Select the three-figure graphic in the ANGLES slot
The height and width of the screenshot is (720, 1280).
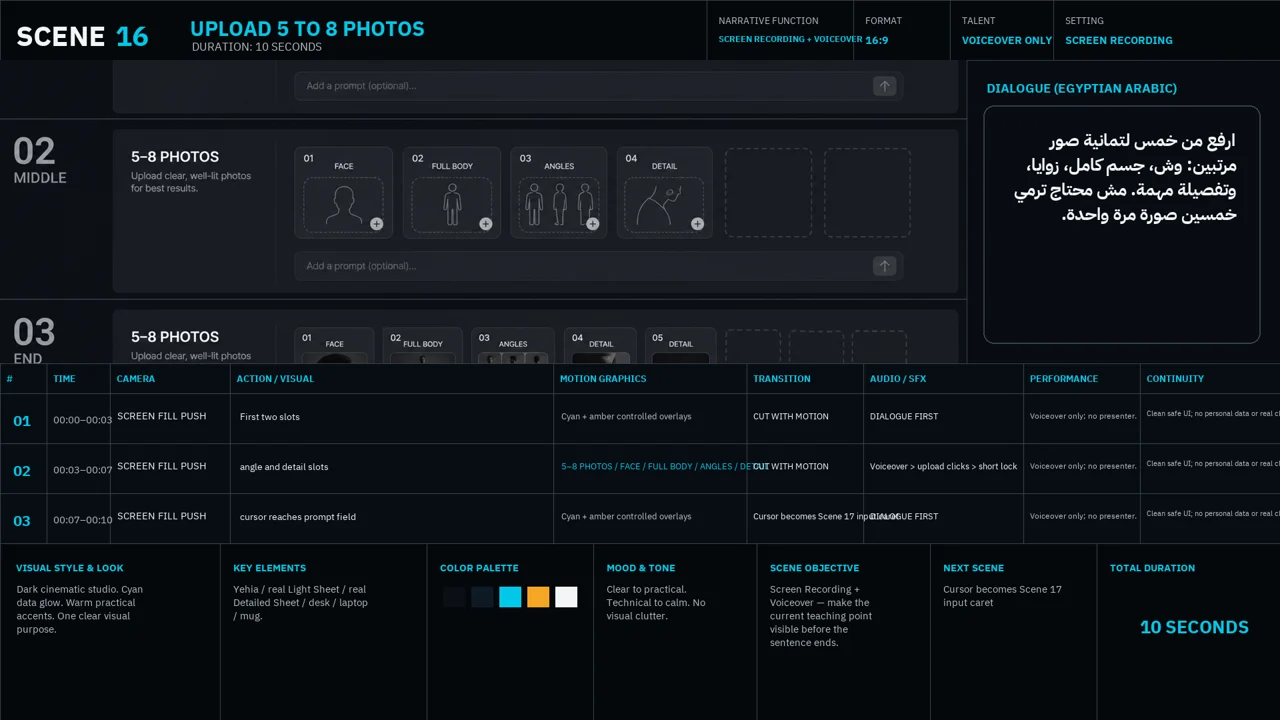(559, 205)
